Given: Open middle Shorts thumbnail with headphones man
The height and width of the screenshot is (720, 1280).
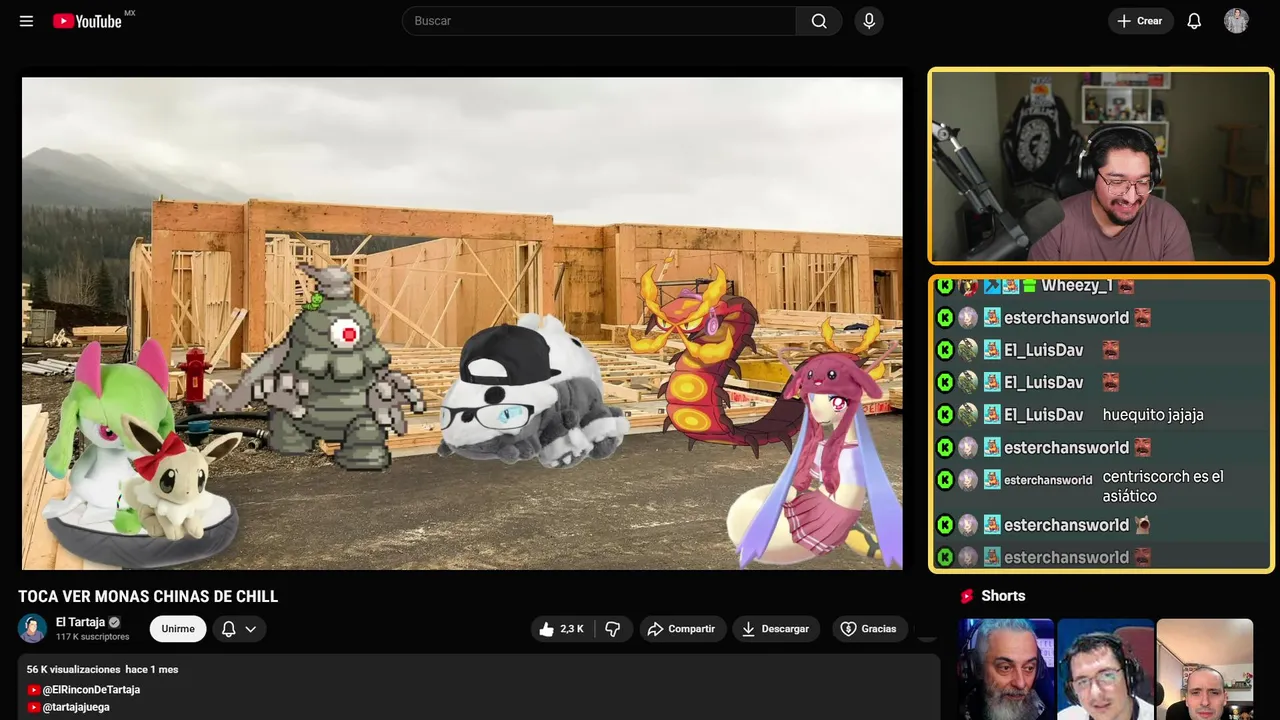Looking at the screenshot, I should coord(1105,669).
